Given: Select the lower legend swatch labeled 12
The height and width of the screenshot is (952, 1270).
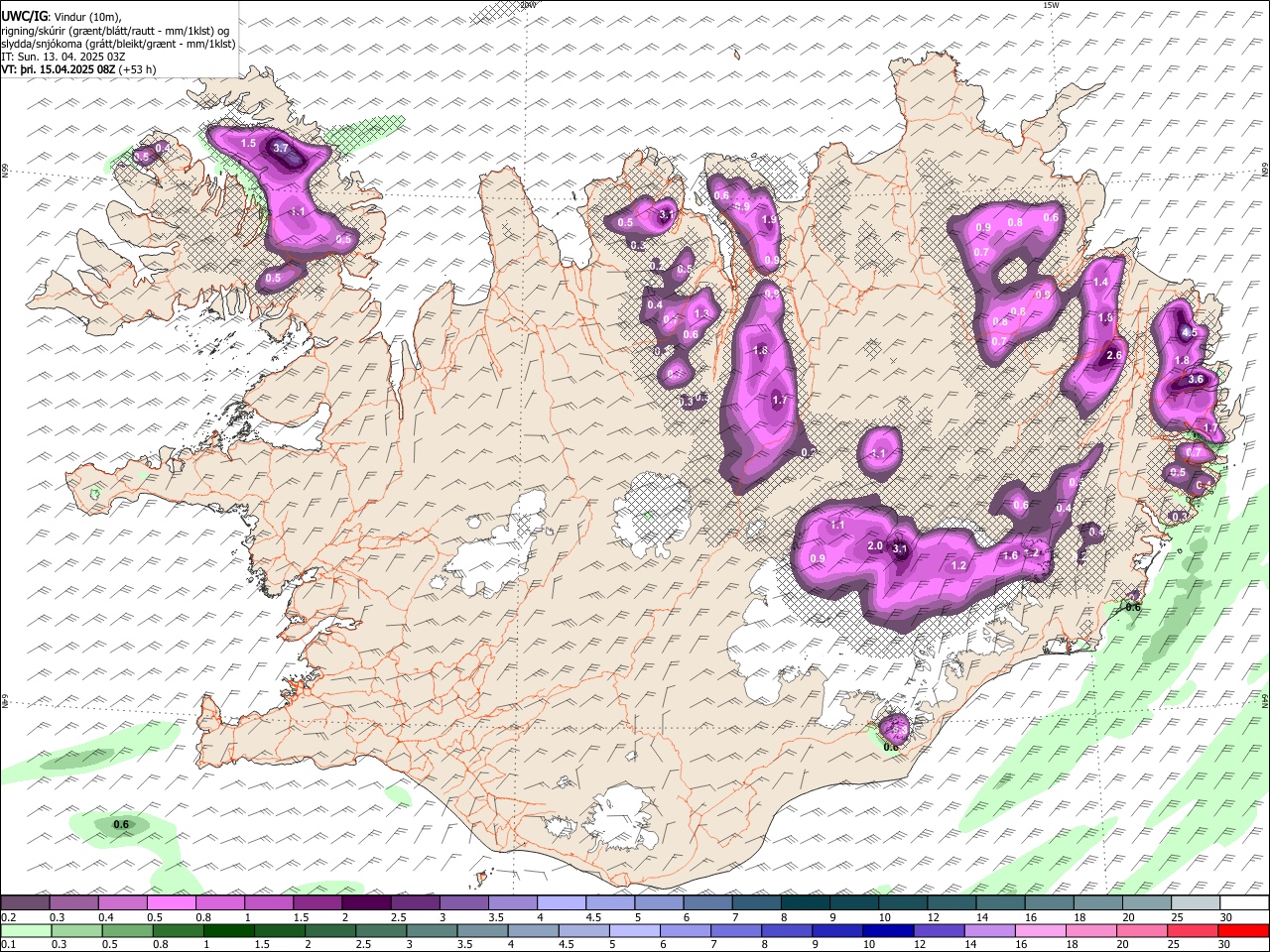Looking at the screenshot, I should pyautogui.click(x=938, y=930).
